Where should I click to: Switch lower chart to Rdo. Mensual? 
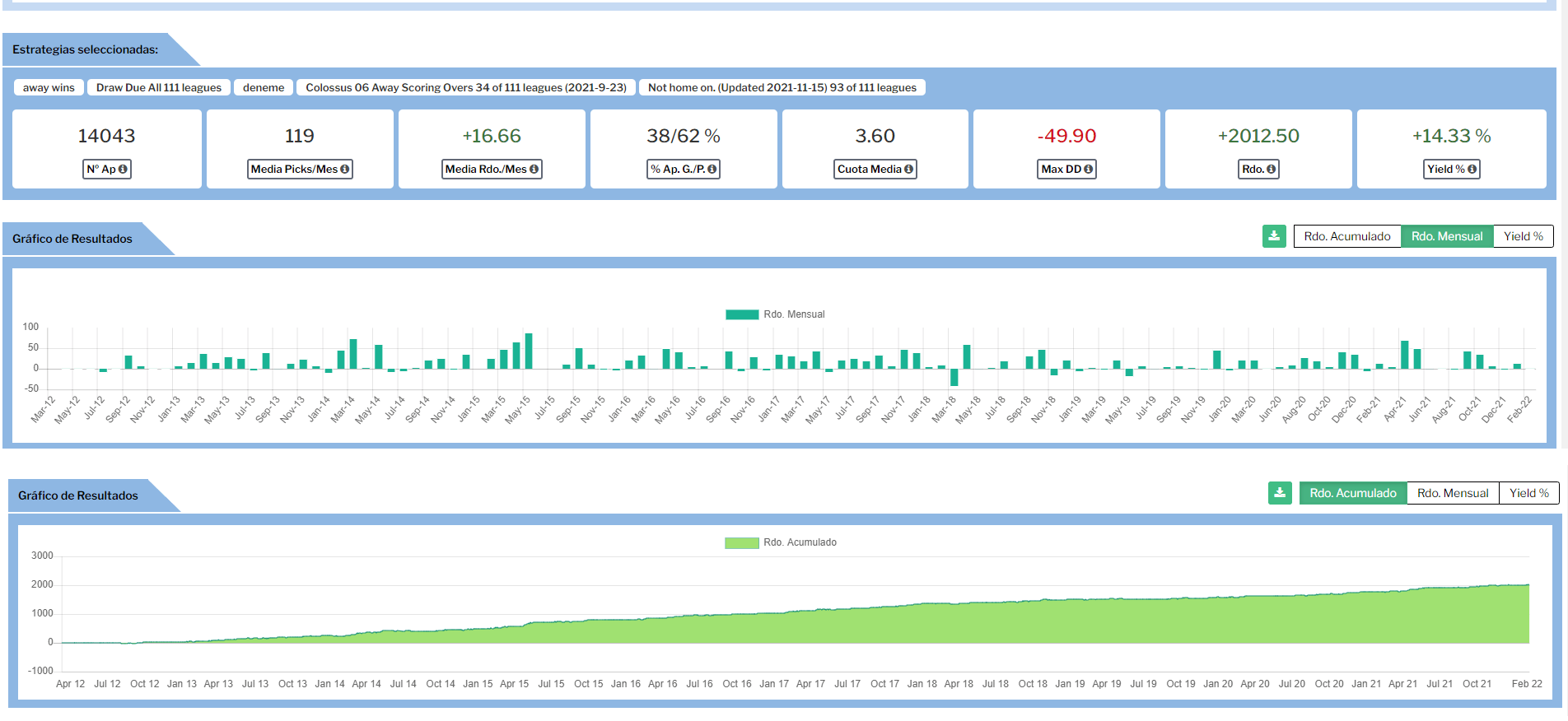[x=1452, y=493]
